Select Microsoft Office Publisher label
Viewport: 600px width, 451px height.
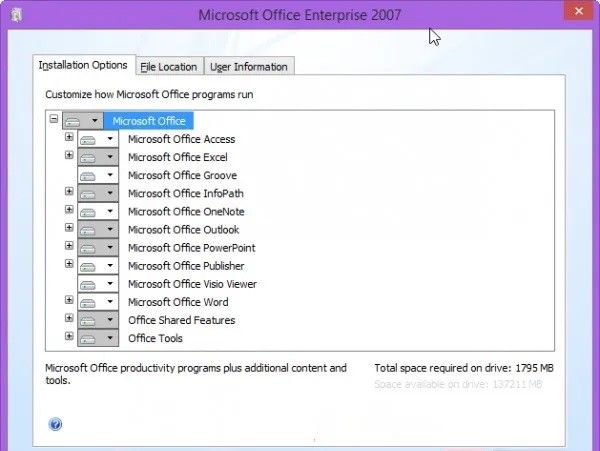[x=186, y=266]
